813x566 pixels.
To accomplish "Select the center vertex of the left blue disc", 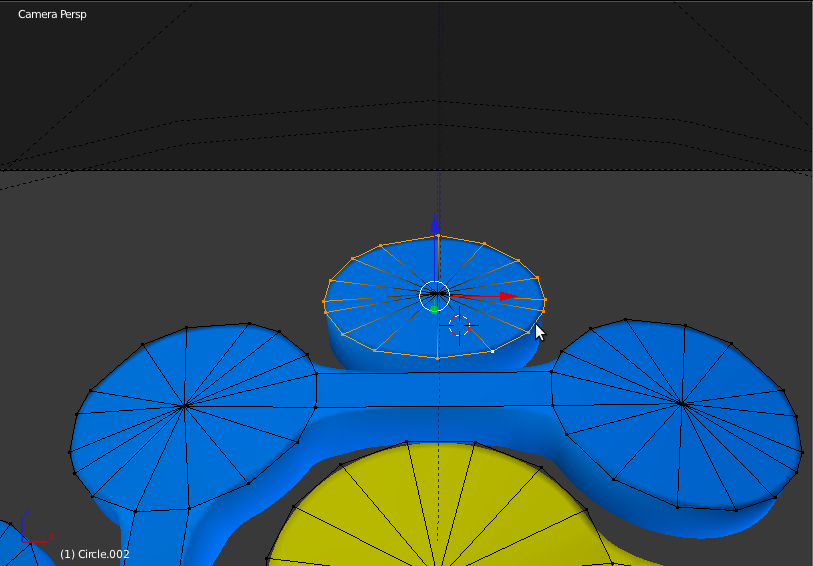I will 185,406.
